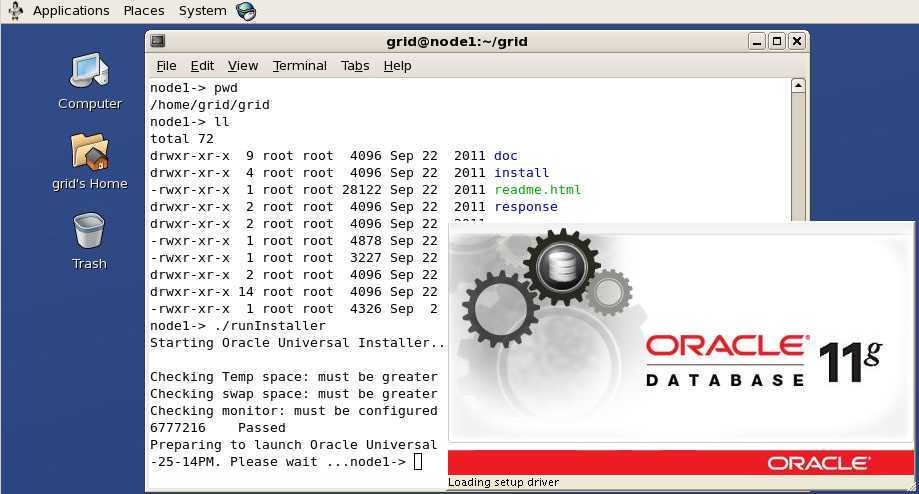Open the System menu
The height and width of the screenshot is (494, 919).
(x=202, y=11)
